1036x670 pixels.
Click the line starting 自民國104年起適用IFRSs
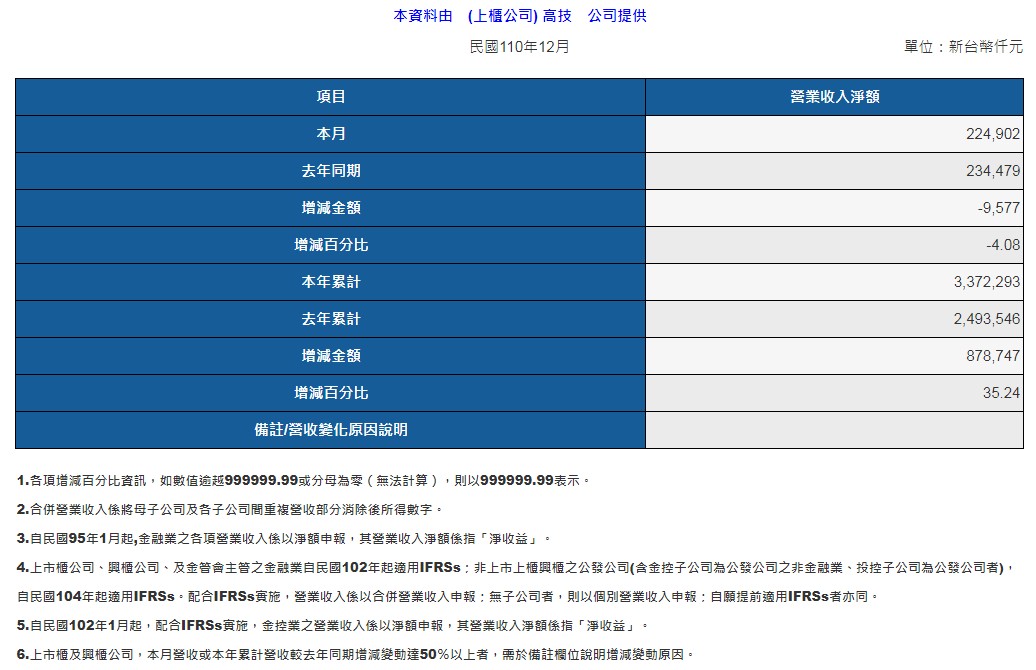coord(449,597)
